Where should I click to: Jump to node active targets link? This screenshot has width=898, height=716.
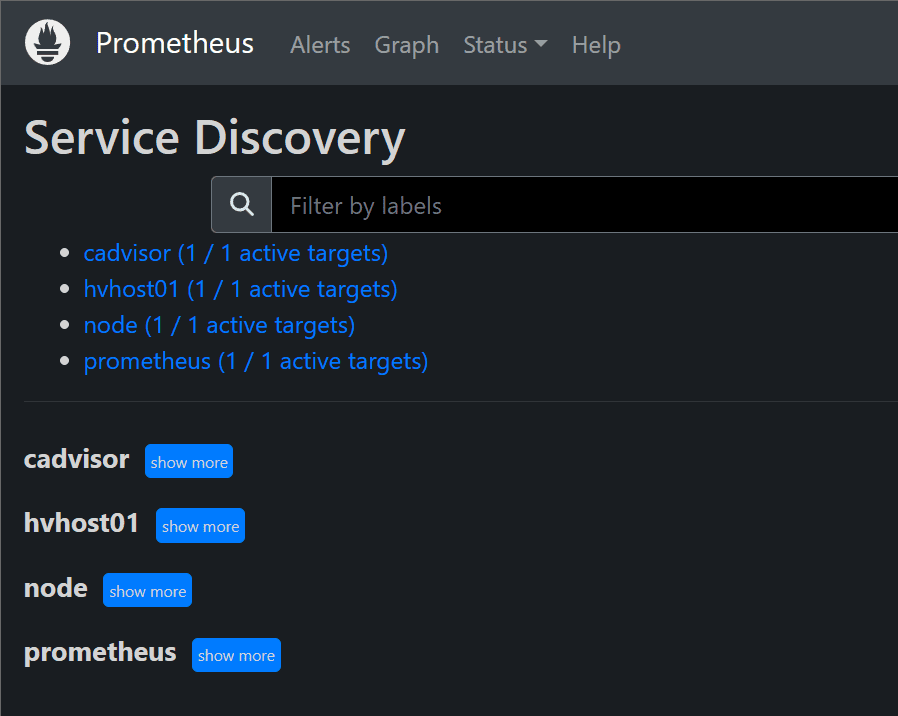coord(219,325)
